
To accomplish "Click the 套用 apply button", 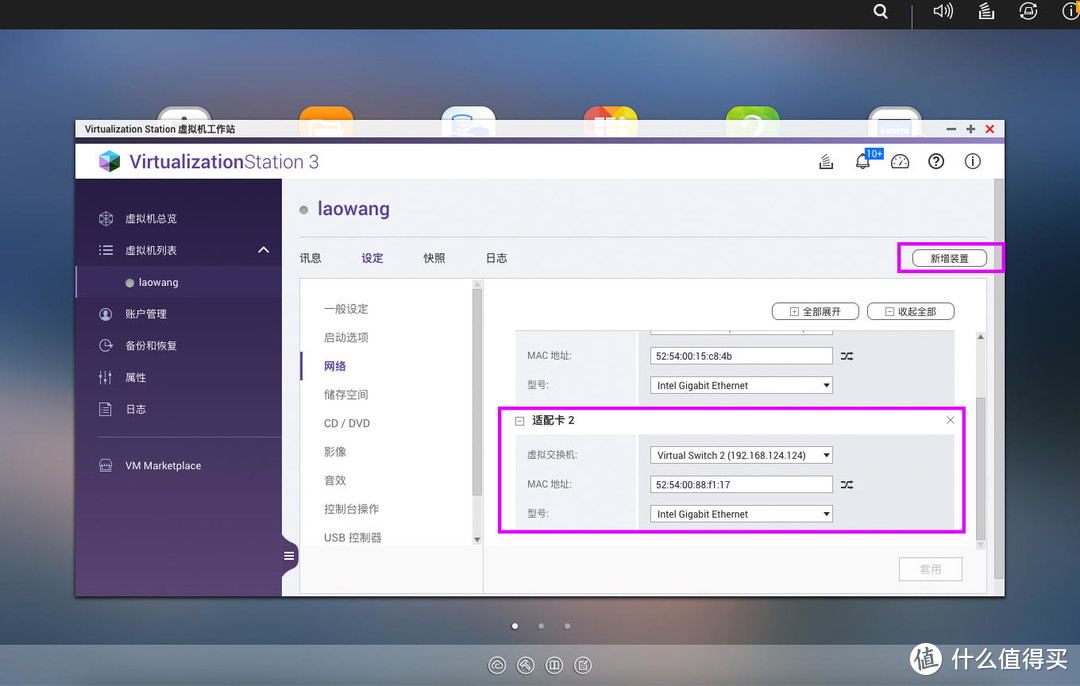I will [931, 570].
